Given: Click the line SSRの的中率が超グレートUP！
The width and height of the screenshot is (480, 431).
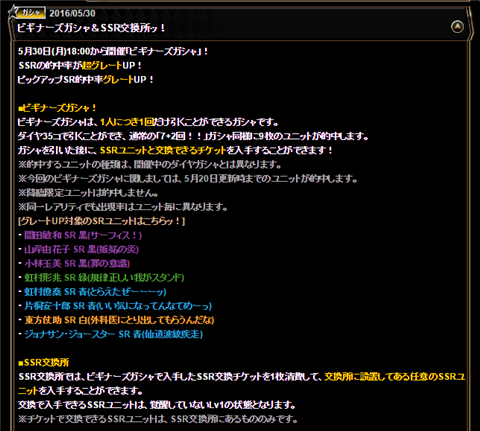Looking at the screenshot, I should [80, 65].
